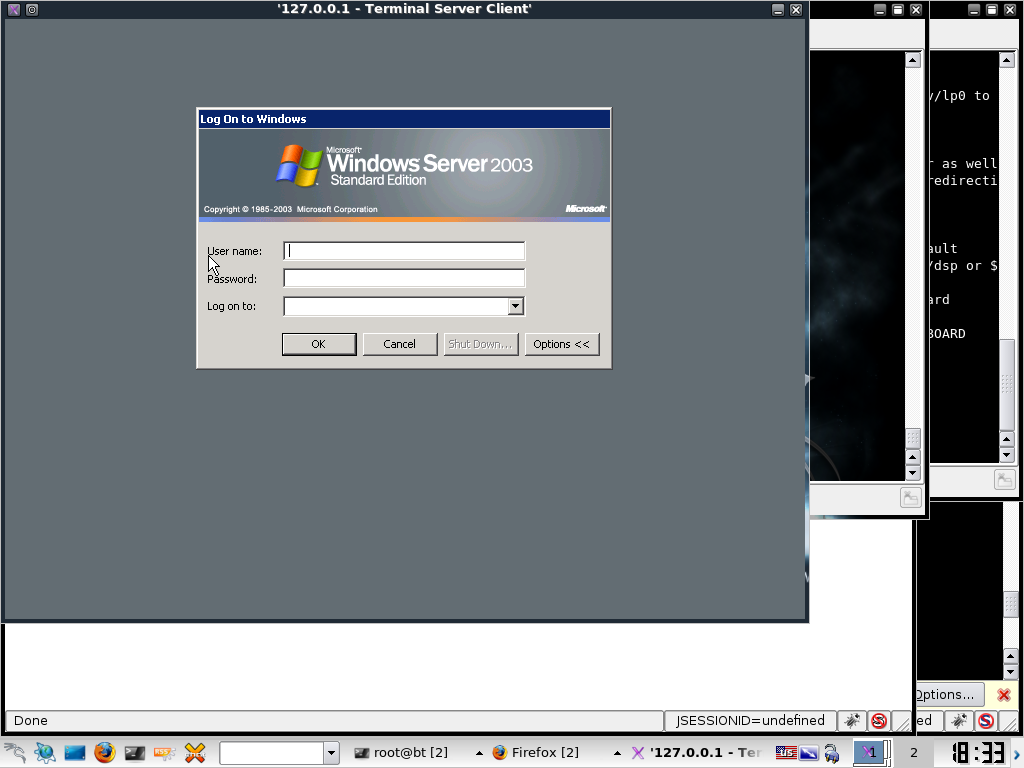This screenshot has width=1024, height=768.
Task: Click the 18:33 clock
Action: 977,753
